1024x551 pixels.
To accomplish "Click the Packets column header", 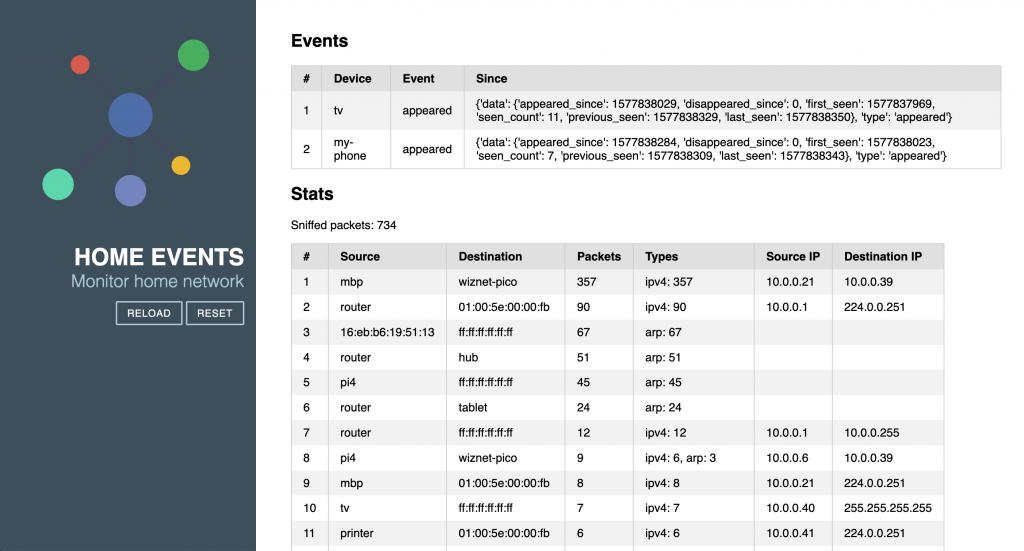I will pyautogui.click(x=599, y=257).
